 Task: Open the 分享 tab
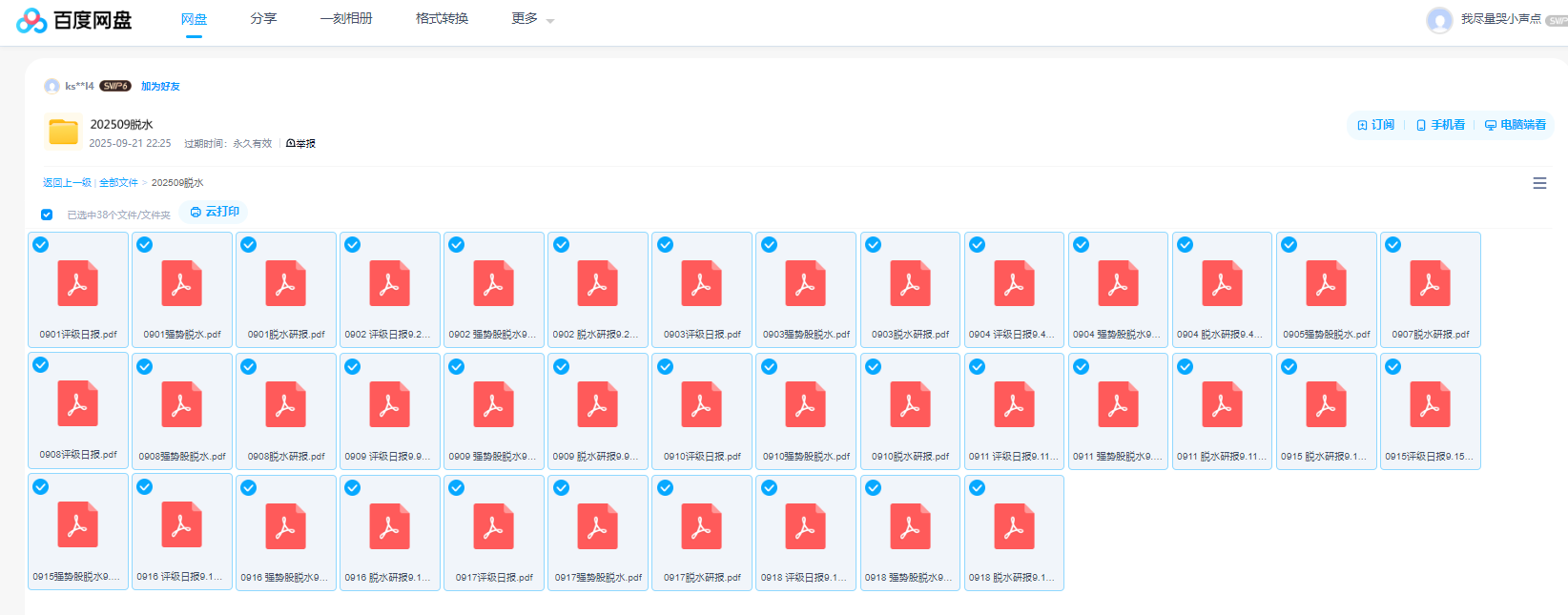263,19
